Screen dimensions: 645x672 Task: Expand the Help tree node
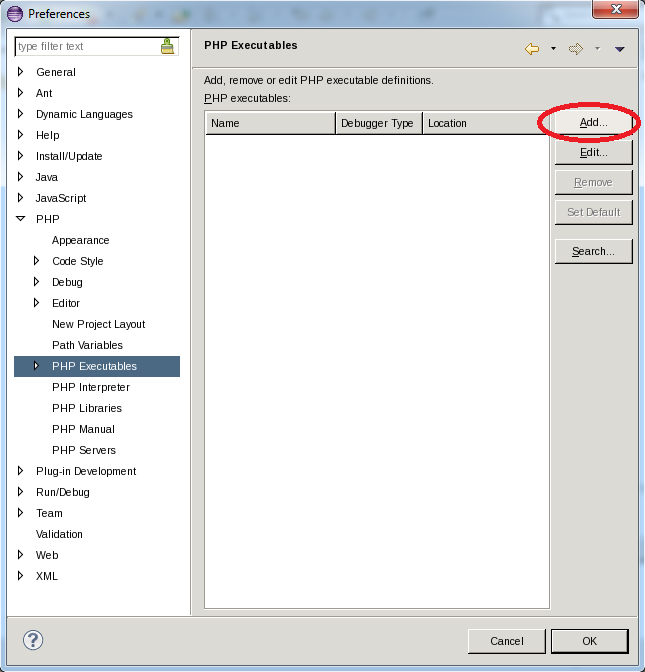click(x=20, y=135)
